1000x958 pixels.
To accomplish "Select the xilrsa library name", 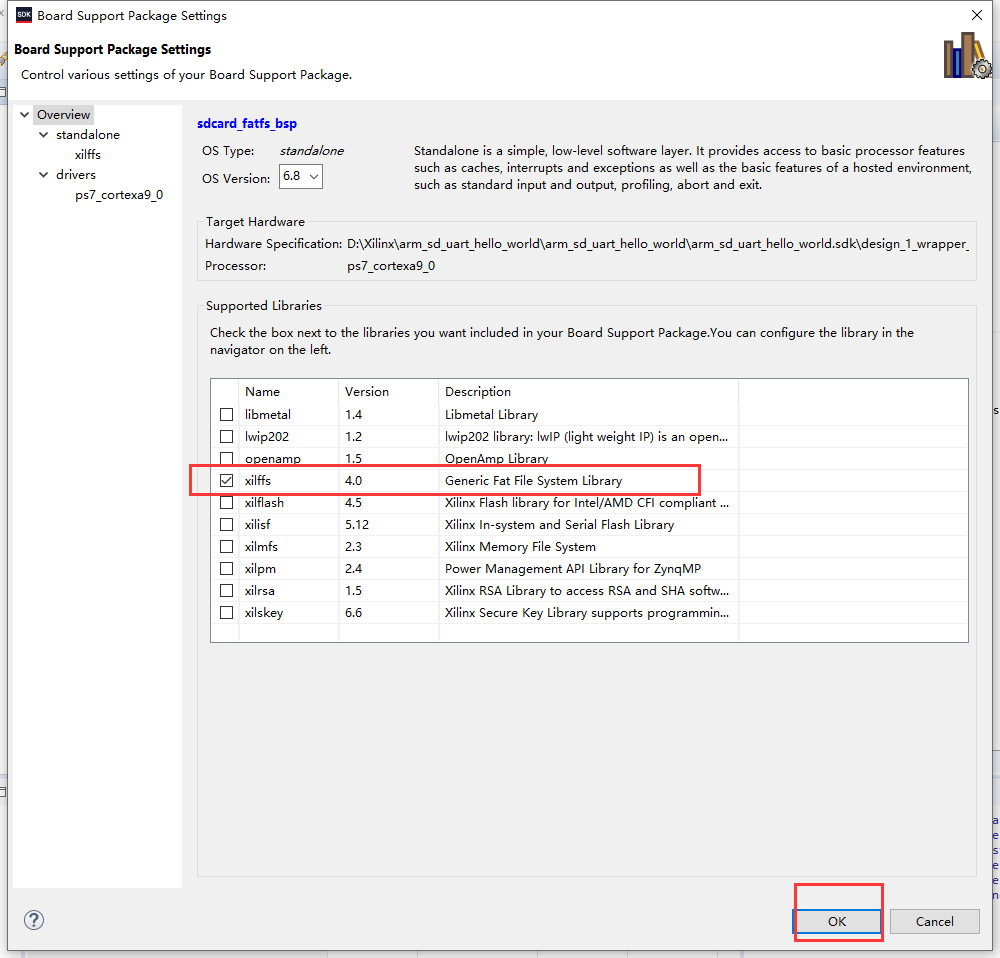I will [260, 591].
